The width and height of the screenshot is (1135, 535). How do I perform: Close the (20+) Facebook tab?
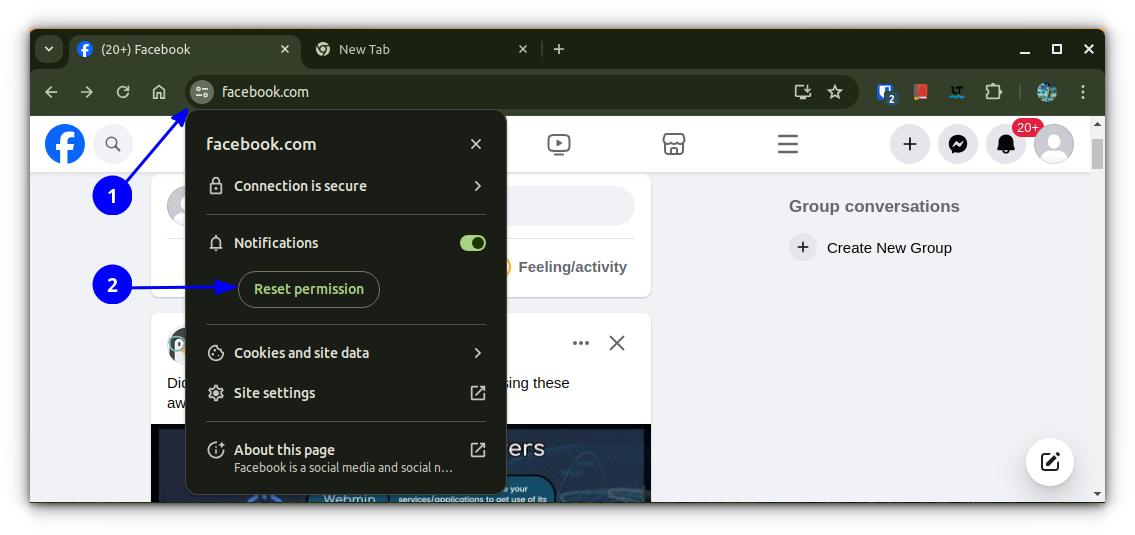pos(285,49)
